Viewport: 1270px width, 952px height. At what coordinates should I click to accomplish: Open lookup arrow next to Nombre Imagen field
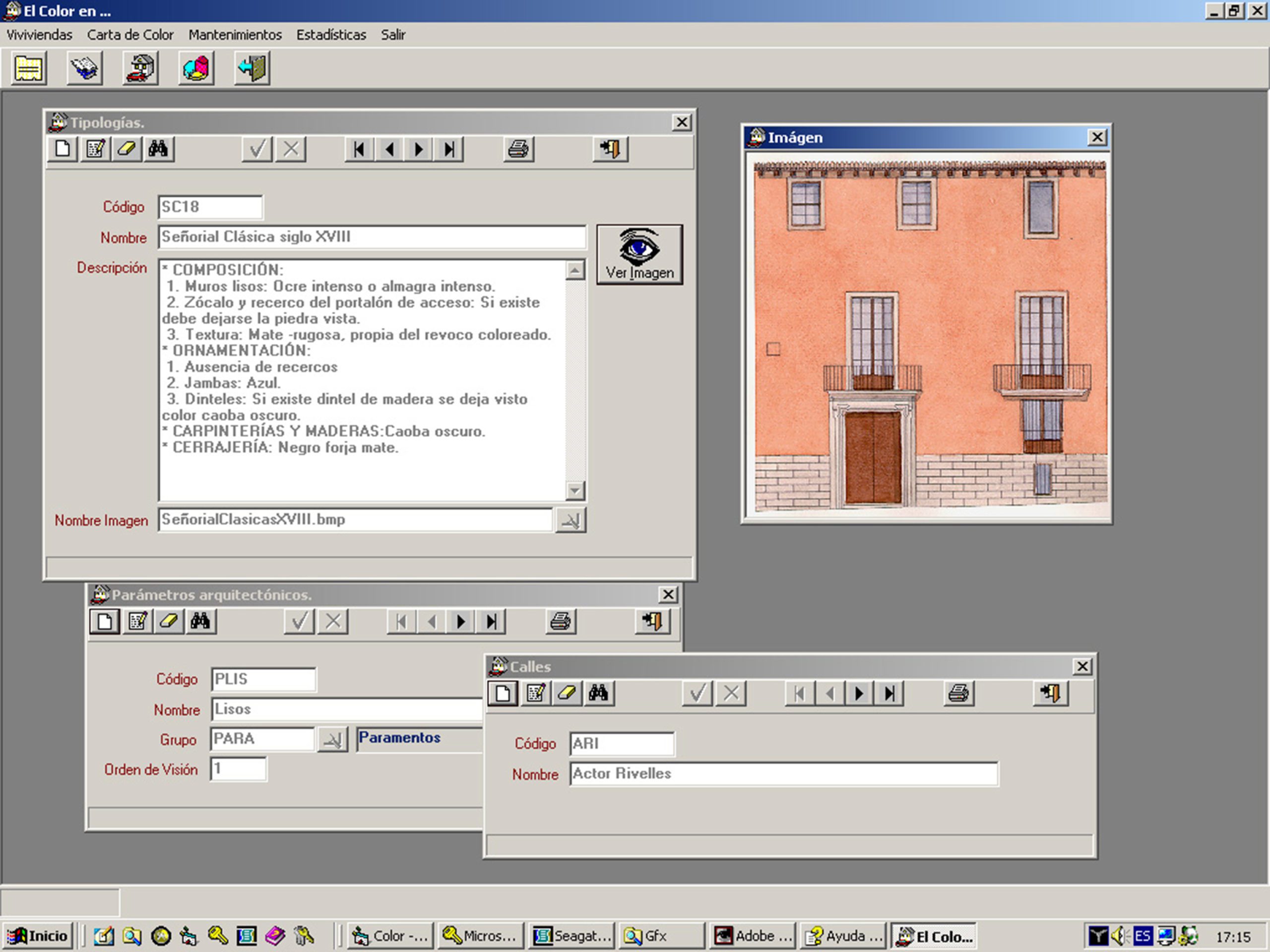[x=571, y=521]
